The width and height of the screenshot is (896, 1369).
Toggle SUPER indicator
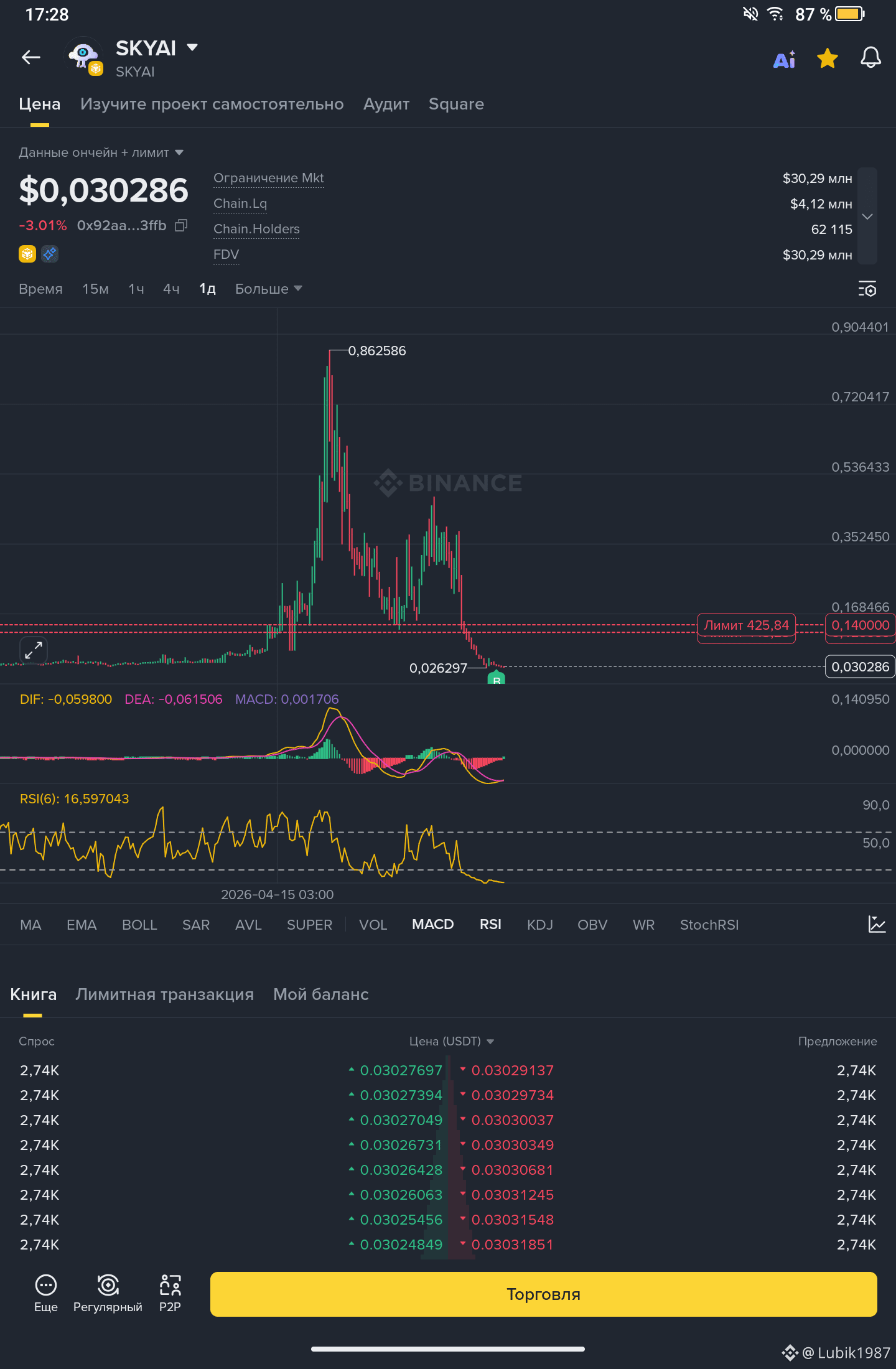(309, 925)
